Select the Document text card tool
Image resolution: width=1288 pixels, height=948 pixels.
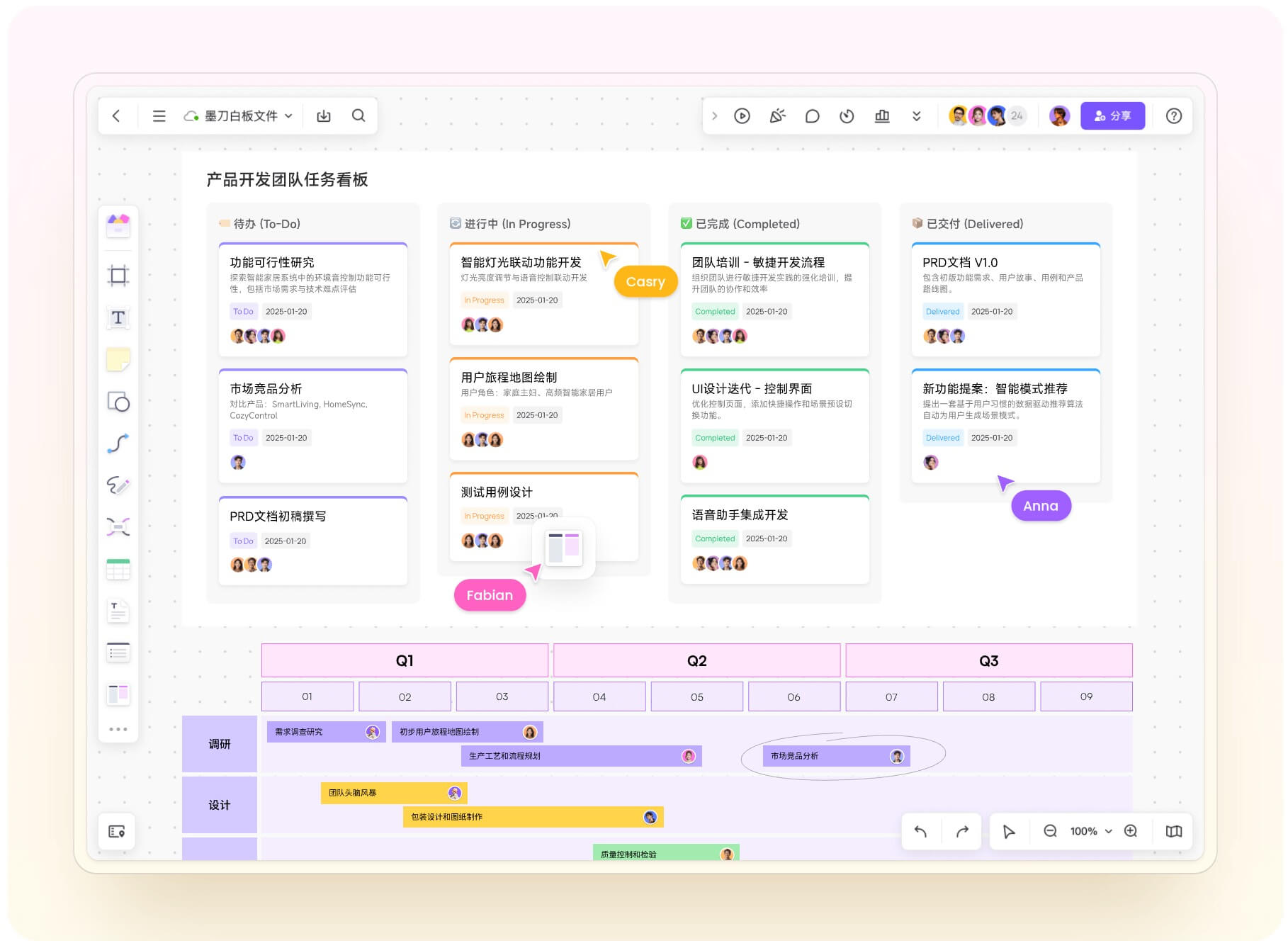(x=118, y=611)
